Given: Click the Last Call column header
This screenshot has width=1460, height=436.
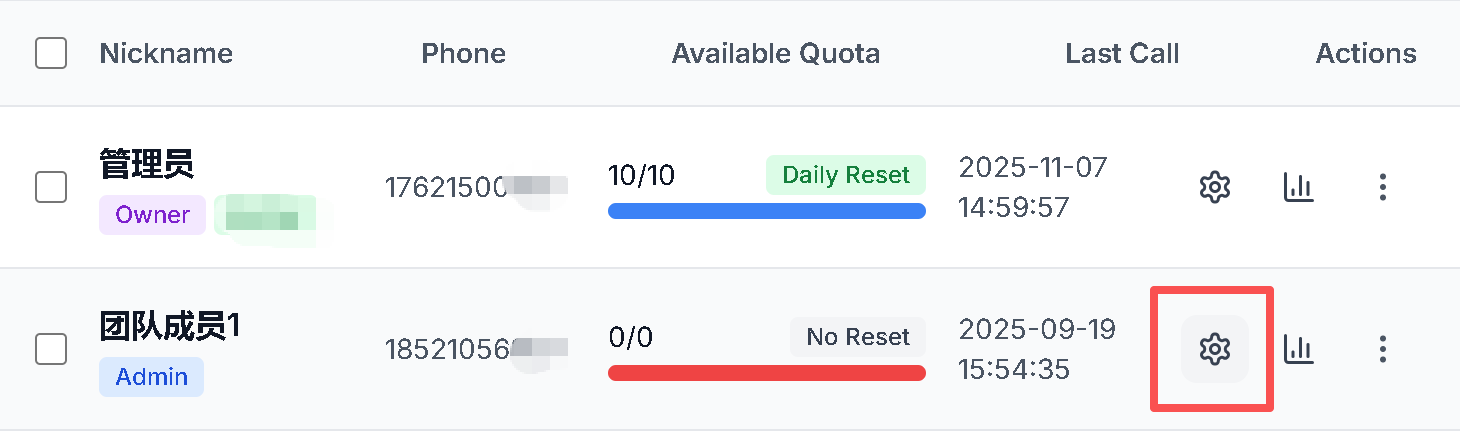Looking at the screenshot, I should pyautogui.click(x=1122, y=53).
